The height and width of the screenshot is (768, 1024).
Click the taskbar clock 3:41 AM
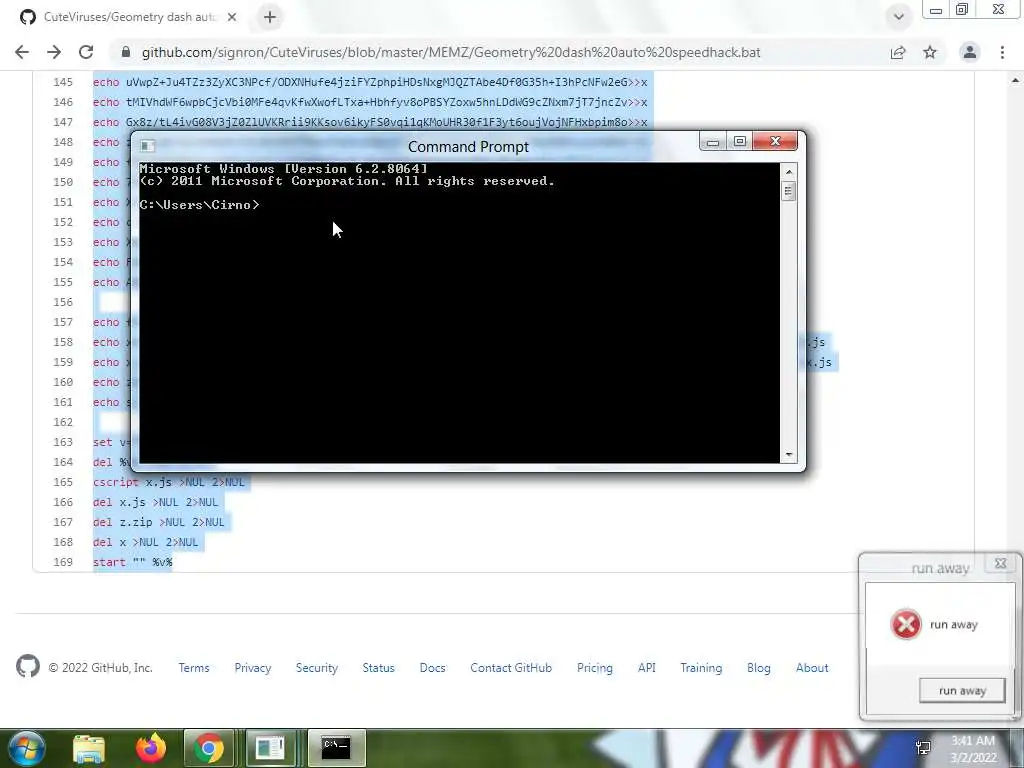973,741
